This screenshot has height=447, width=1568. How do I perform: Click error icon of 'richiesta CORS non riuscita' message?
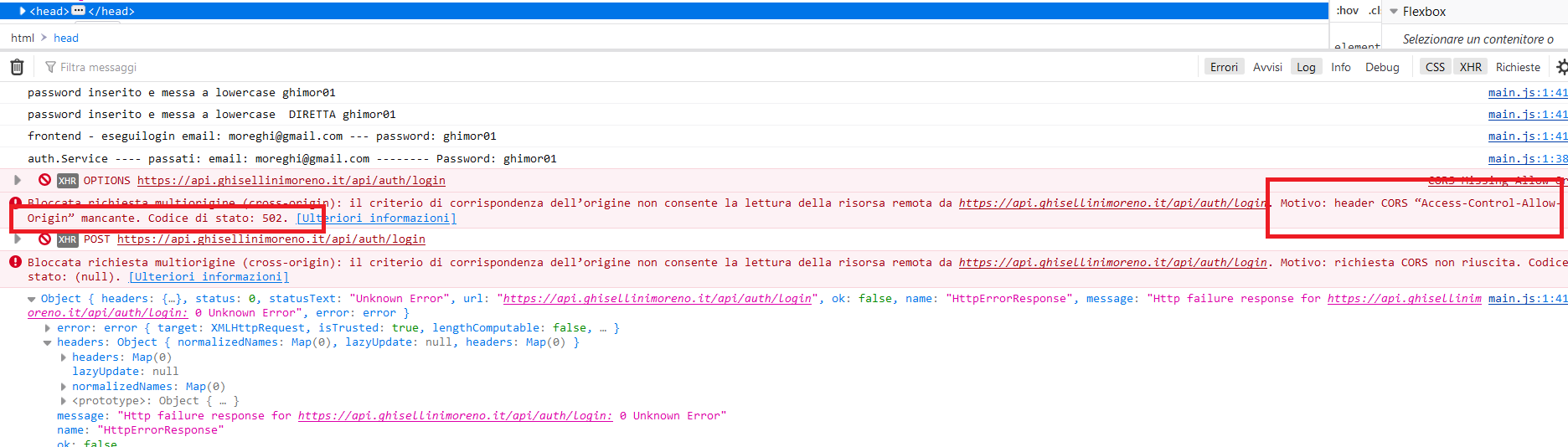point(15,262)
